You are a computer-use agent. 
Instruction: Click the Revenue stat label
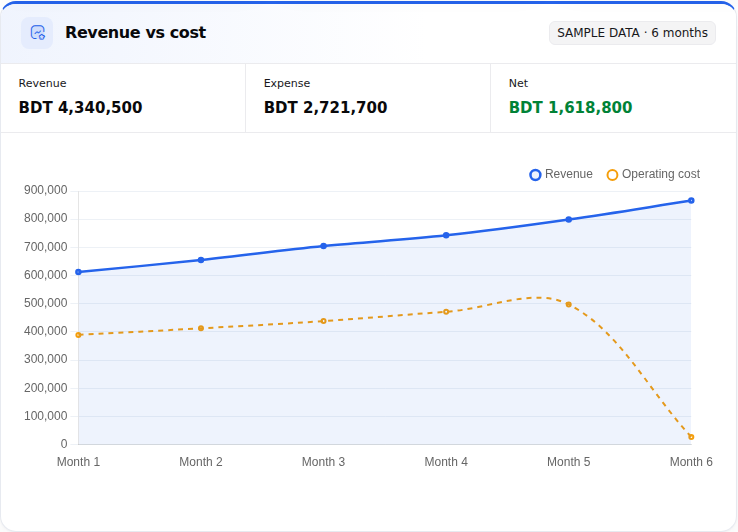click(x=42, y=83)
